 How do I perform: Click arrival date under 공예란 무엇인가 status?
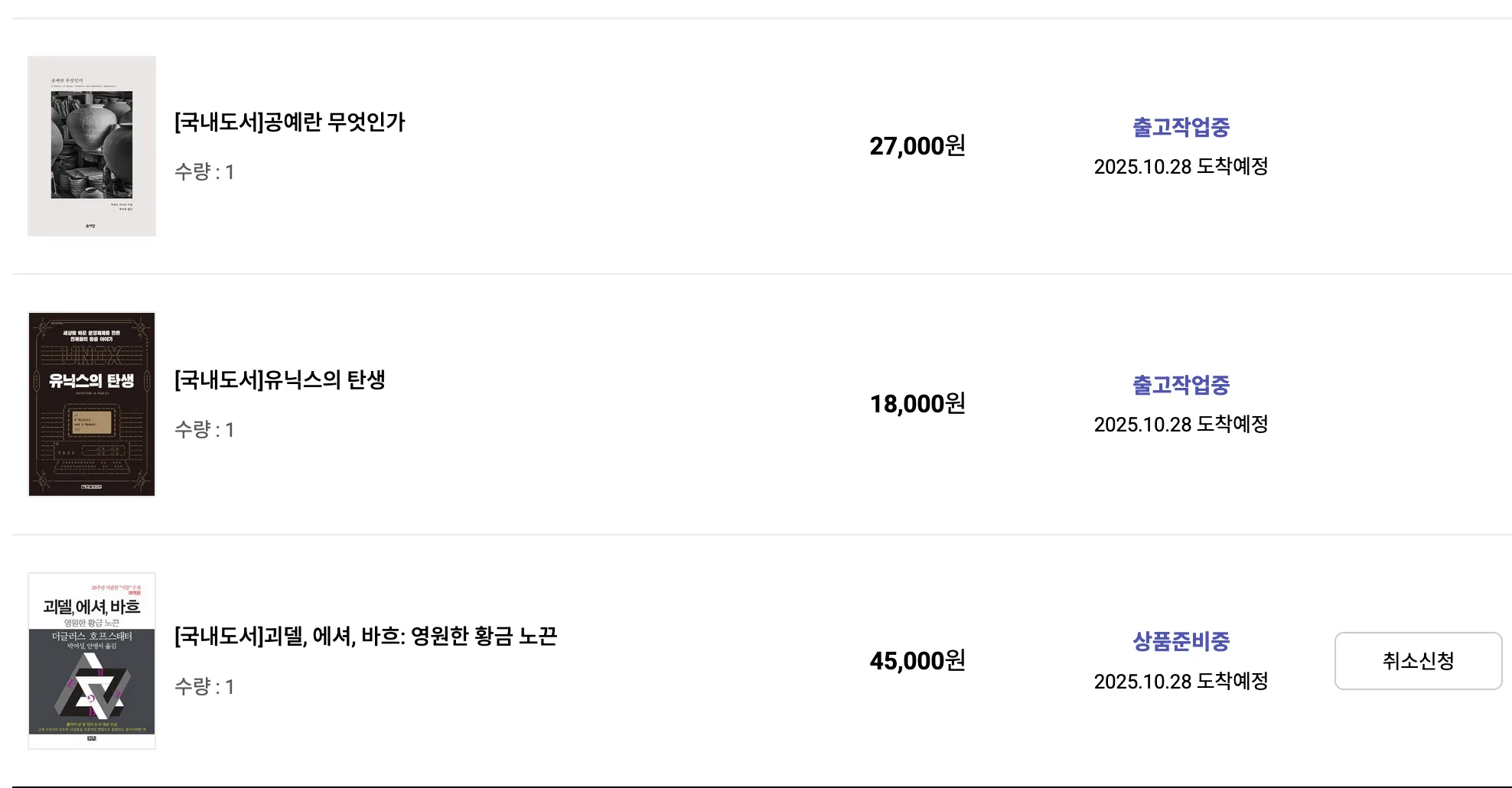1181,166
